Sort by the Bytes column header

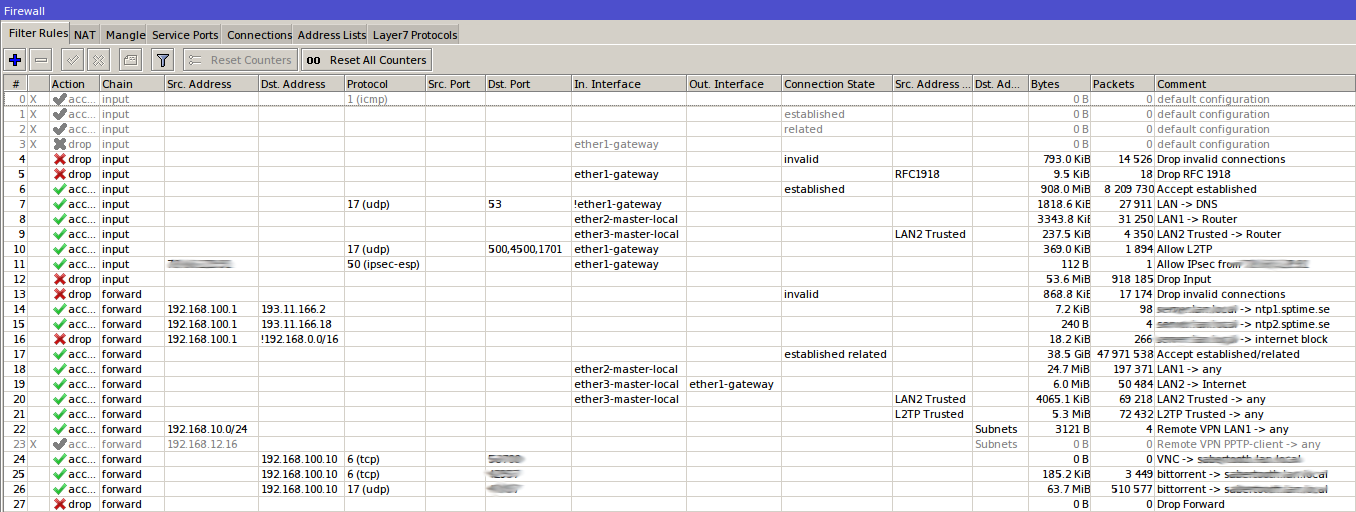click(1059, 84)
